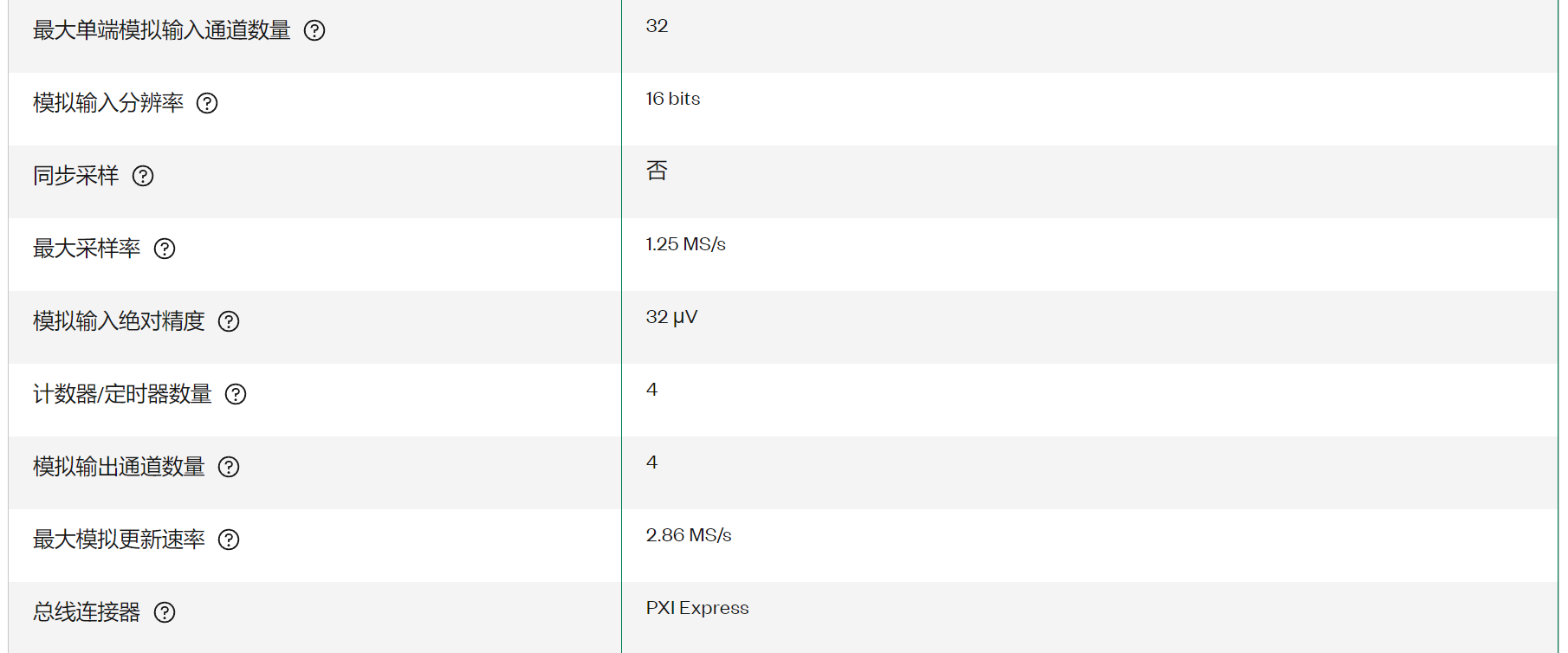Viewport: 1568px width, 653px height.
Task: Click the 模拟输入绝对精度 label text
Action: pos(119,321)
